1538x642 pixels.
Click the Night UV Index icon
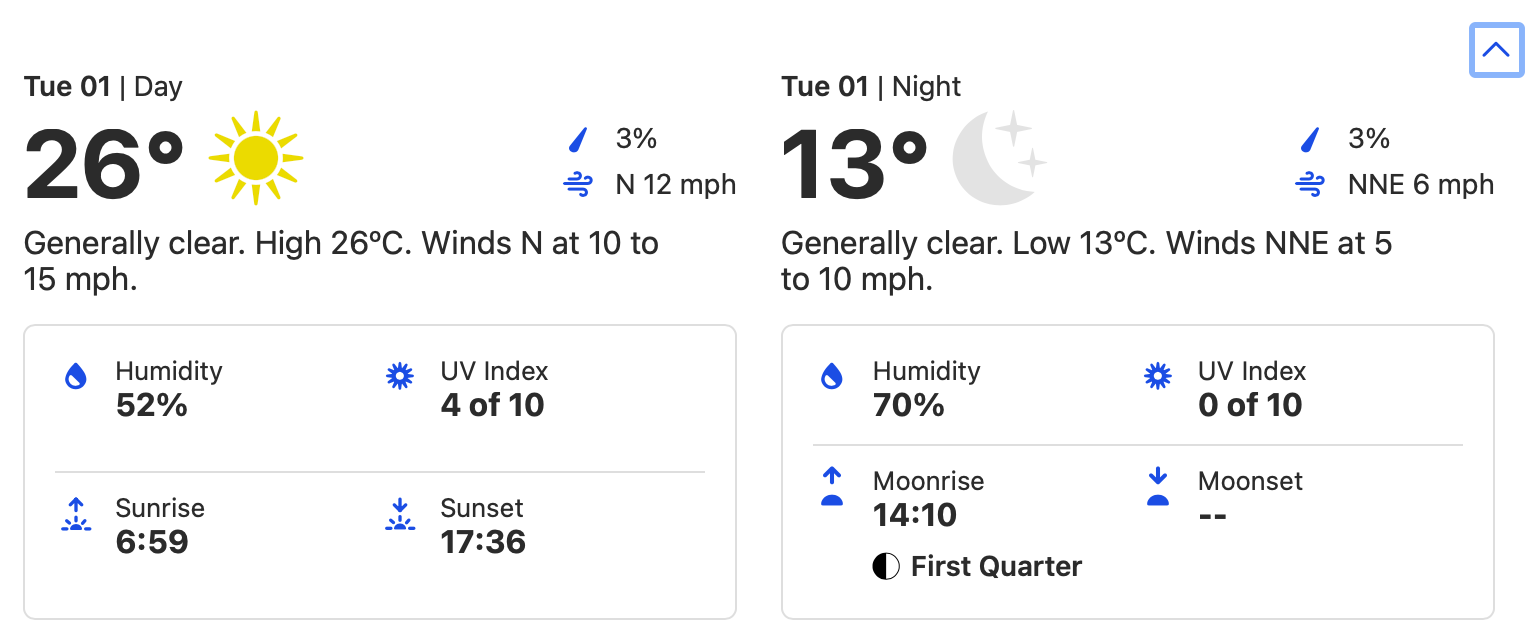[1158, 376]
